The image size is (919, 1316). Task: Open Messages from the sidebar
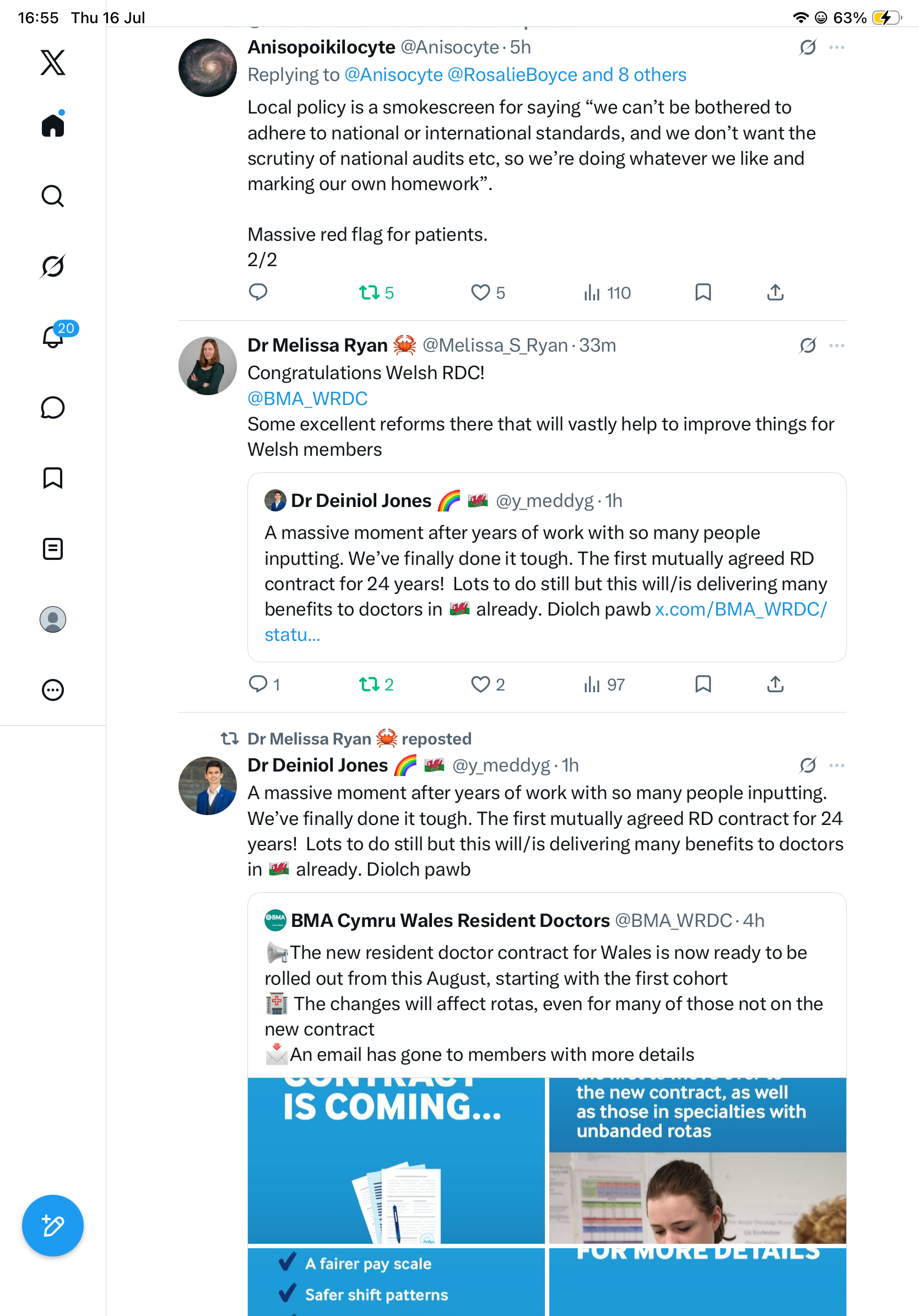click(x=53, y=407)
